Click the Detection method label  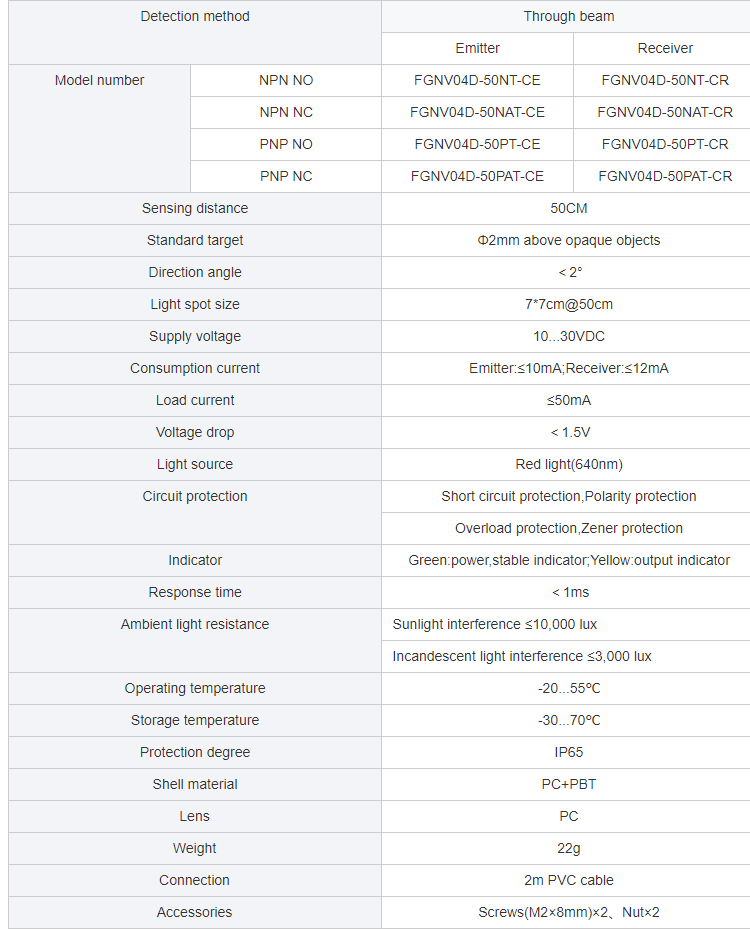pyautogui.click(x=195, y=16)
